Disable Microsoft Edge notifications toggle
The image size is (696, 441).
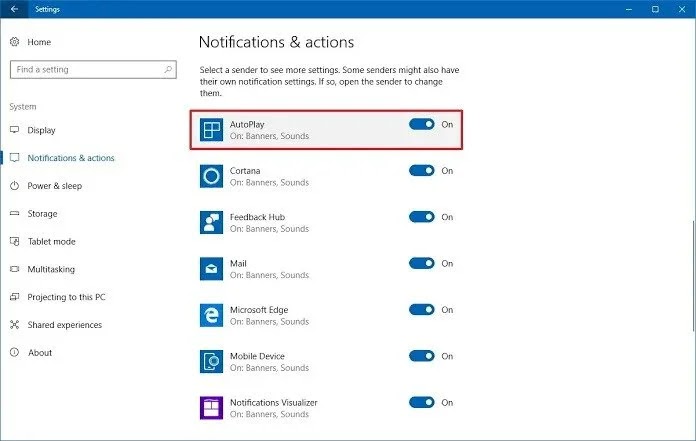pyautogui.click(x=422, y=310)
